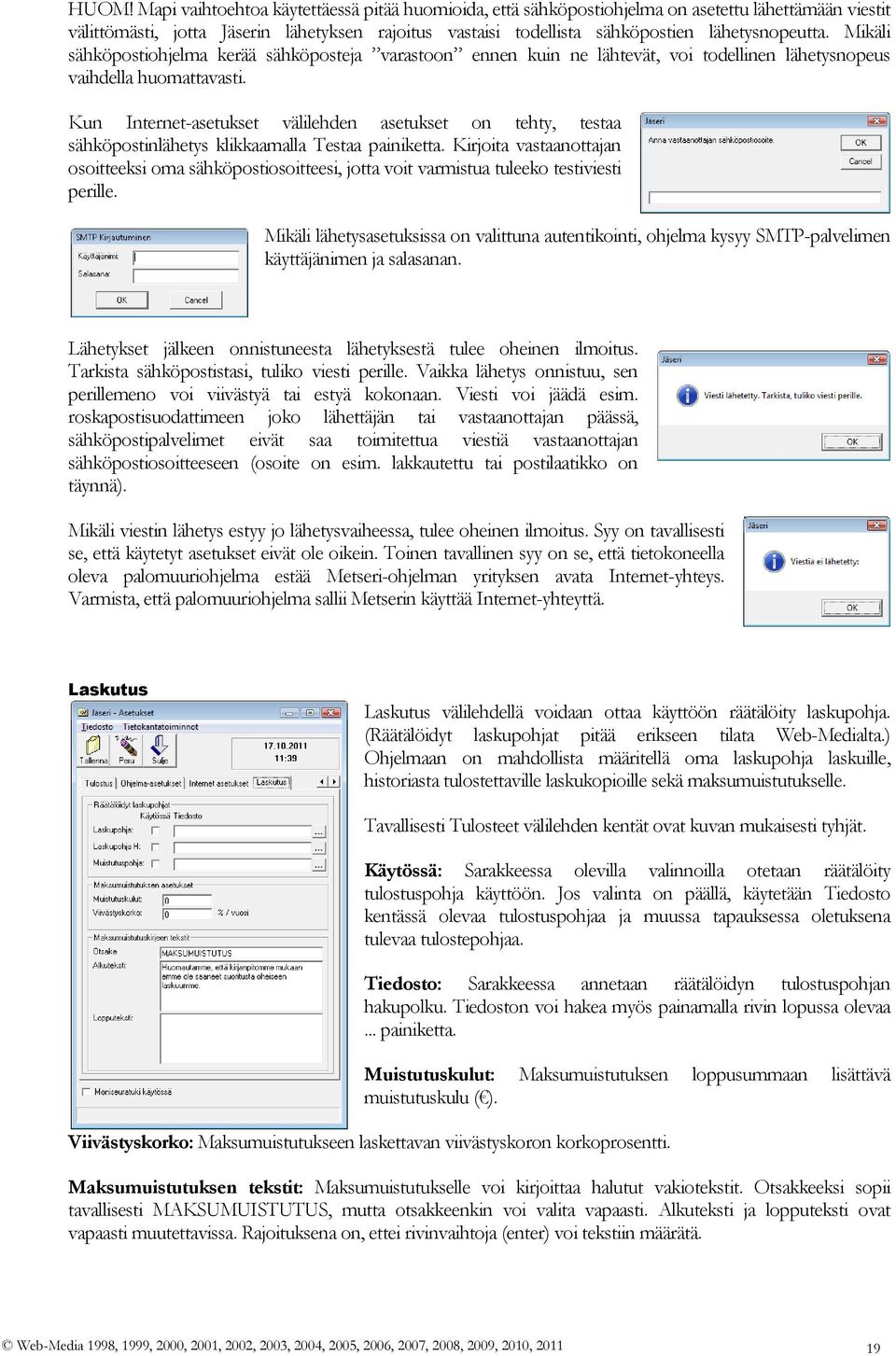Maximize the Jäseri - Asetukset window

pyautogui.click(x=310, y=713)
